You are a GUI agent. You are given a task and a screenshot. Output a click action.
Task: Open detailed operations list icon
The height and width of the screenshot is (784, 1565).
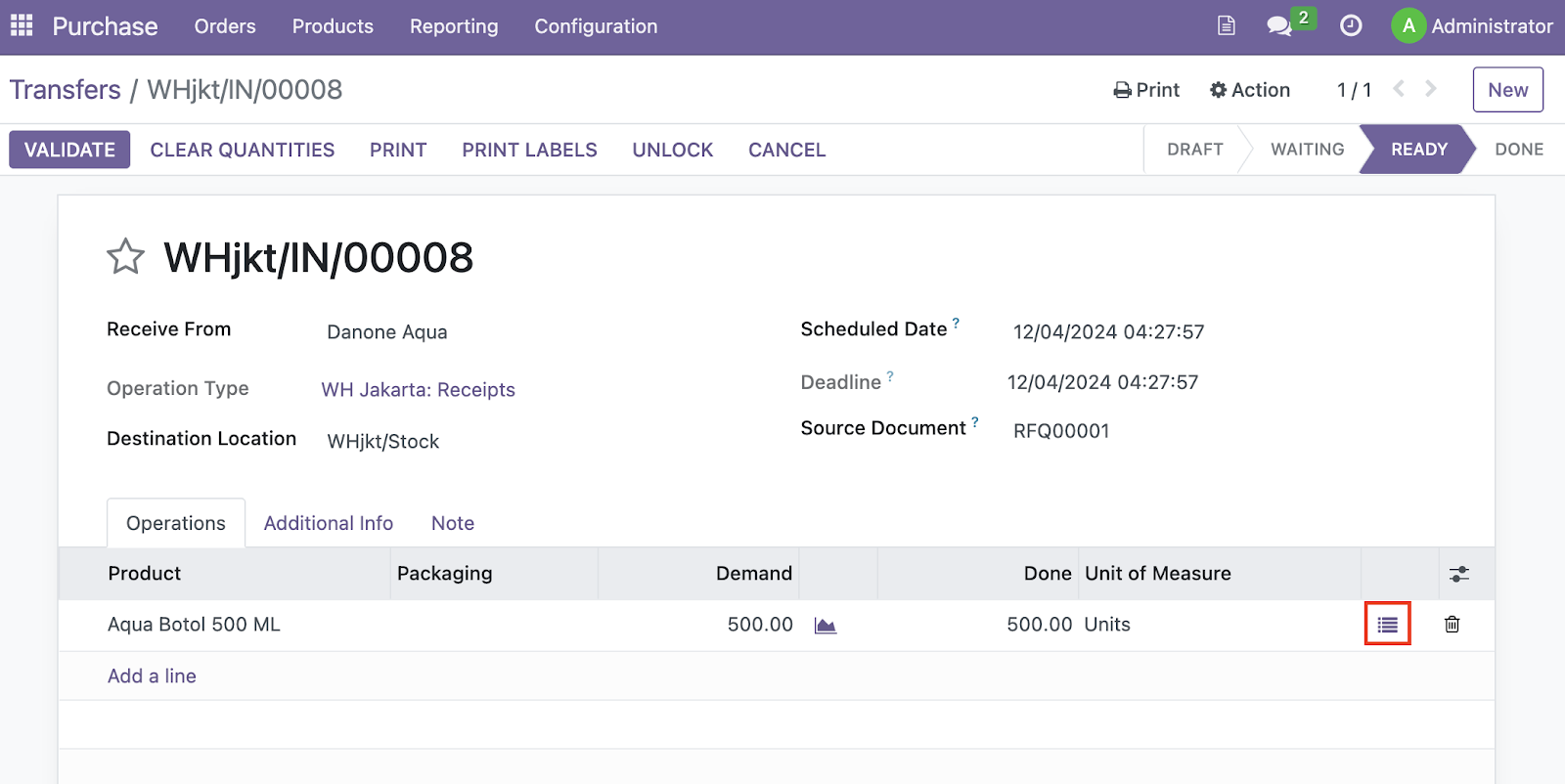(1388, 625)
